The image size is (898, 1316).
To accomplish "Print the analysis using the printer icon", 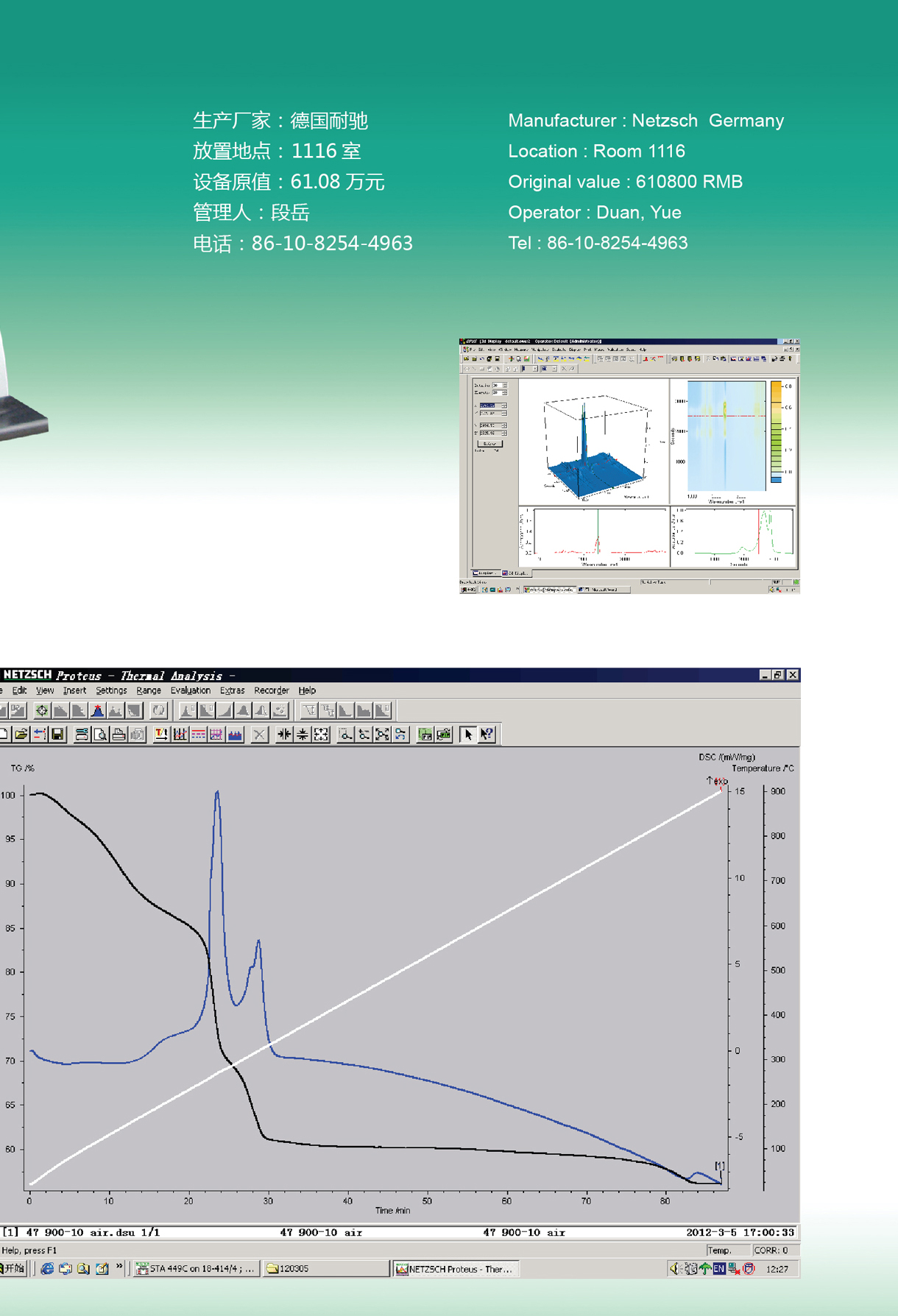I will [119, 734].
